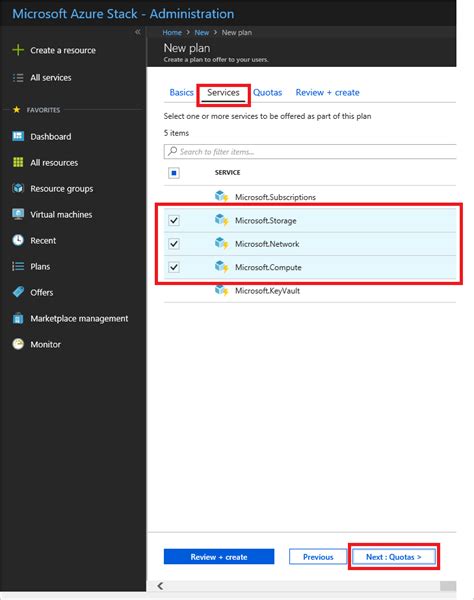Collapse the left sidebar with double chevron
The width and height of the screenshot is (474, 600).
[x=138, y=32]
